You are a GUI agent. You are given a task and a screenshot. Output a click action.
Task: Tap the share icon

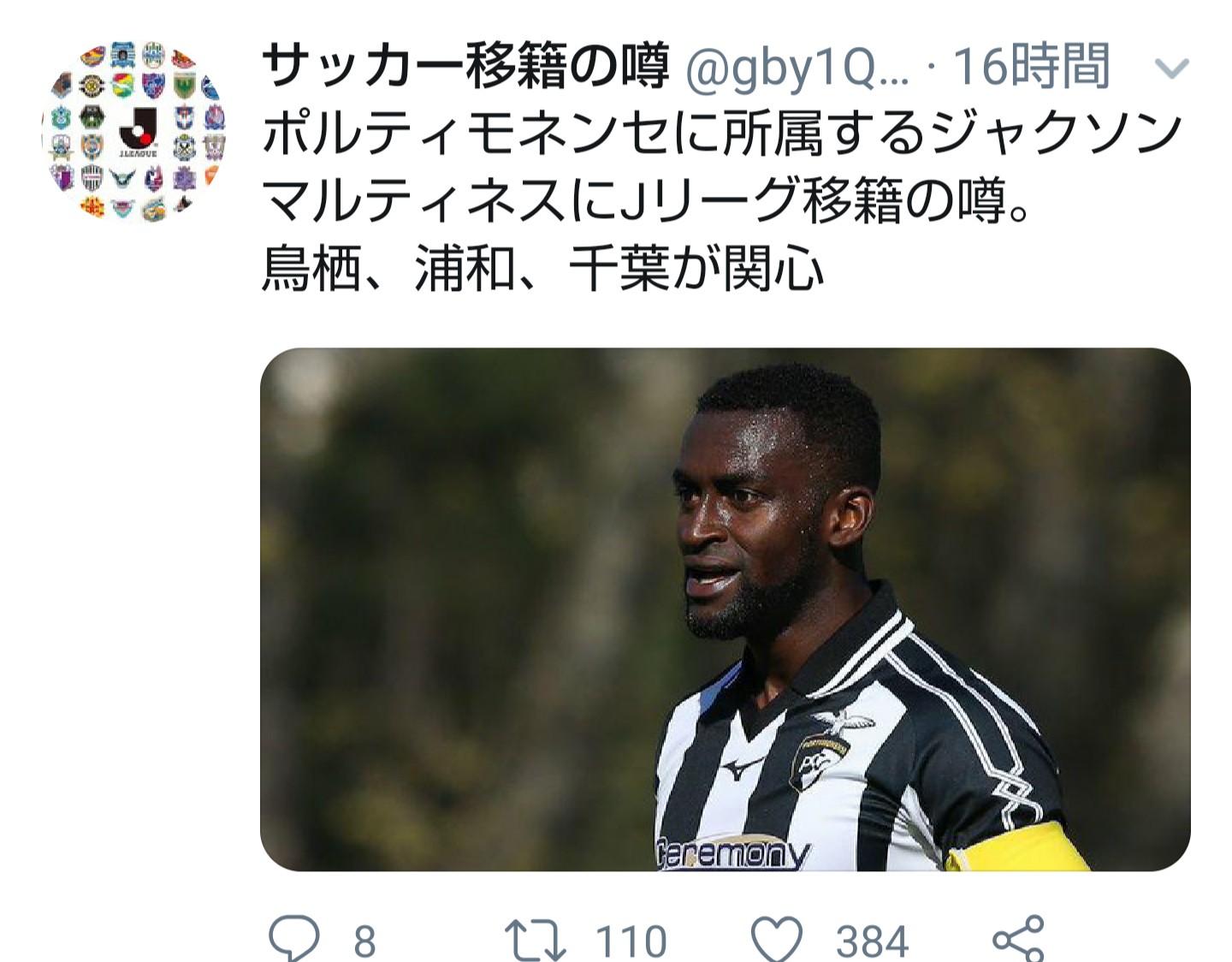pos(1019,939)
